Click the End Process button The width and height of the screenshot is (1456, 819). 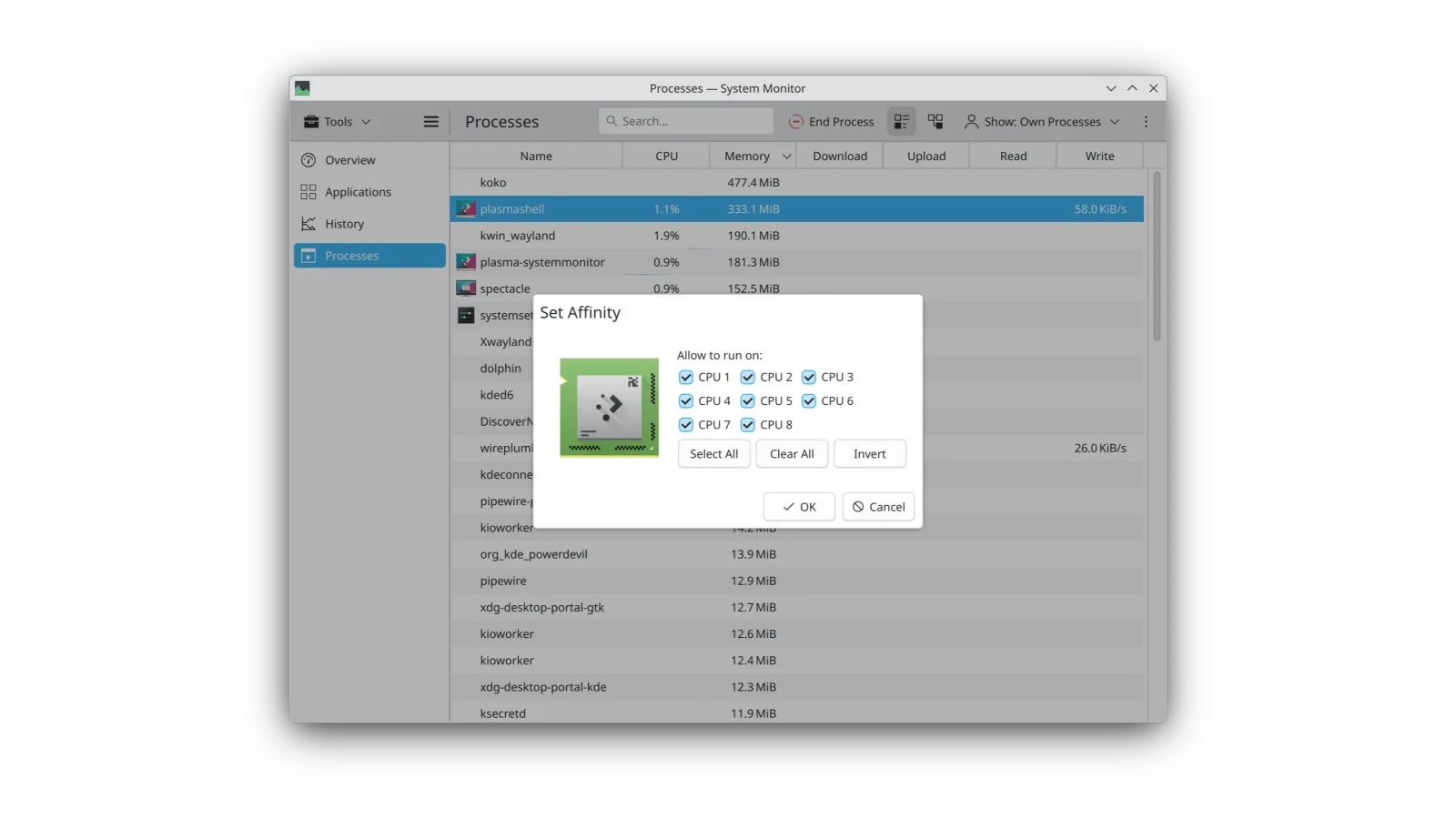point(832,121)
